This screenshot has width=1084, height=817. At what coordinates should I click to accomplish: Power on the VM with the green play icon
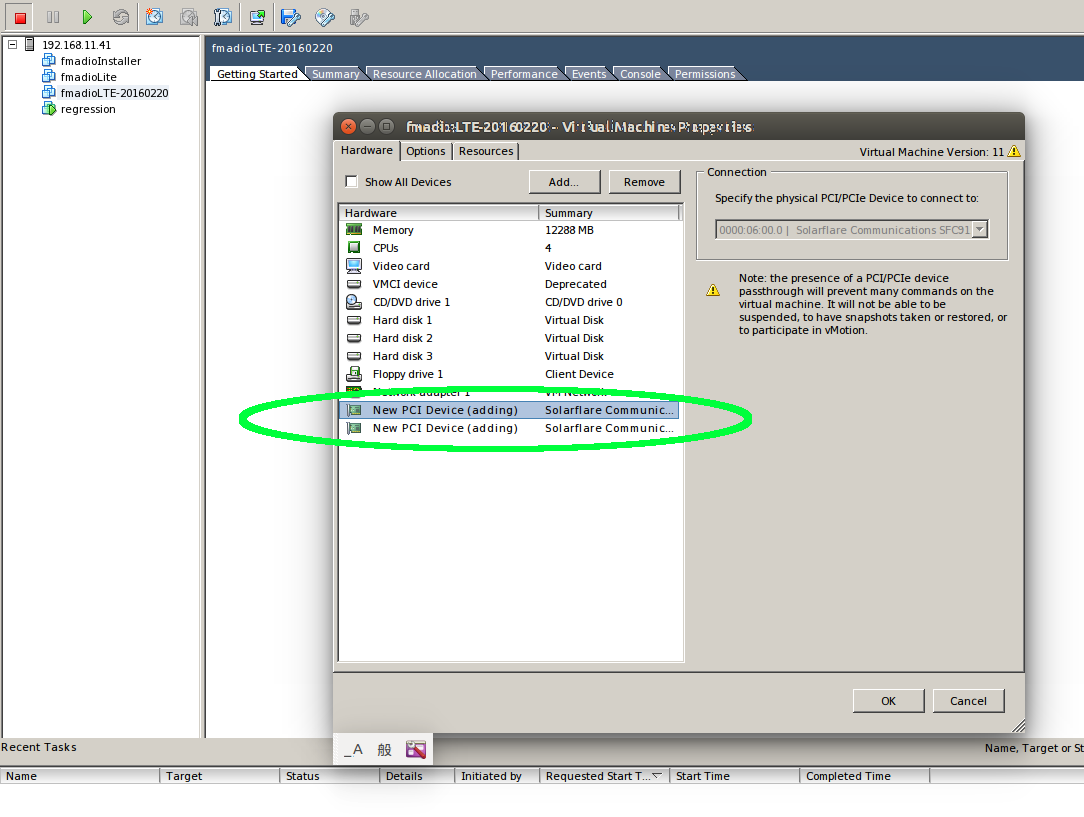point(89,16)
